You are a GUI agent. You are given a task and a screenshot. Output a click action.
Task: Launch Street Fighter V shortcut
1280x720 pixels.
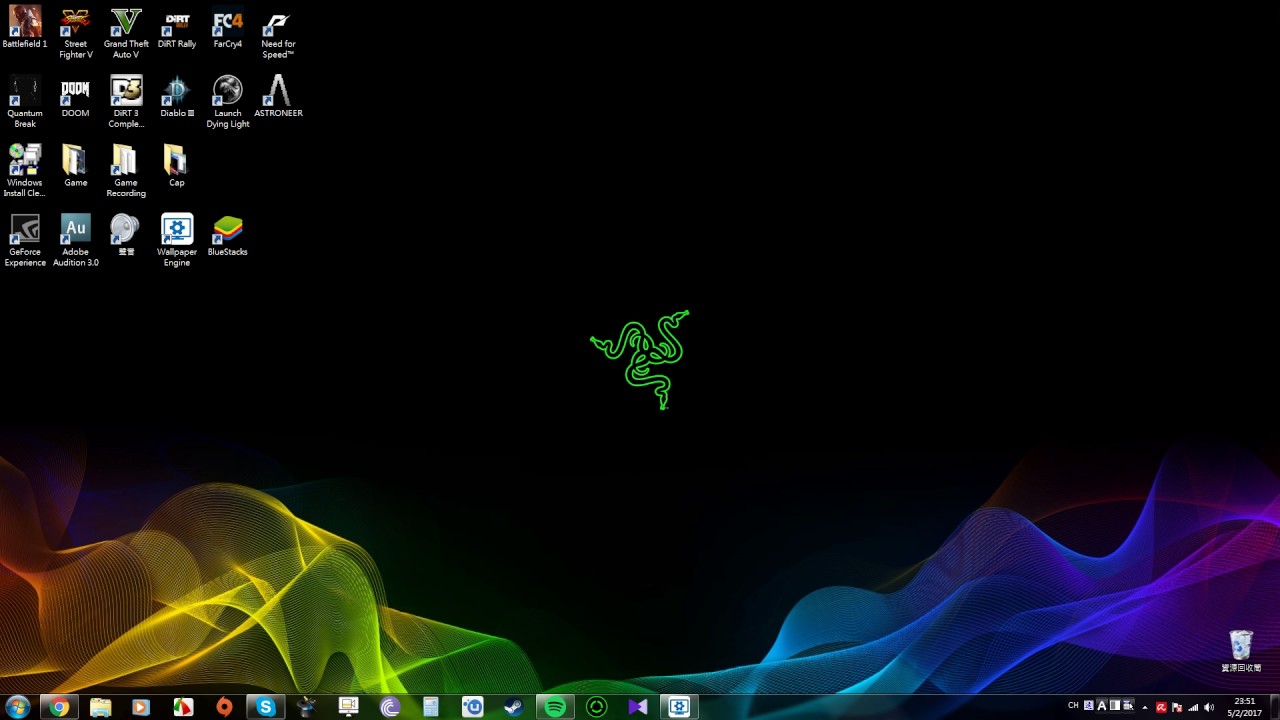(x=75, y=33)
